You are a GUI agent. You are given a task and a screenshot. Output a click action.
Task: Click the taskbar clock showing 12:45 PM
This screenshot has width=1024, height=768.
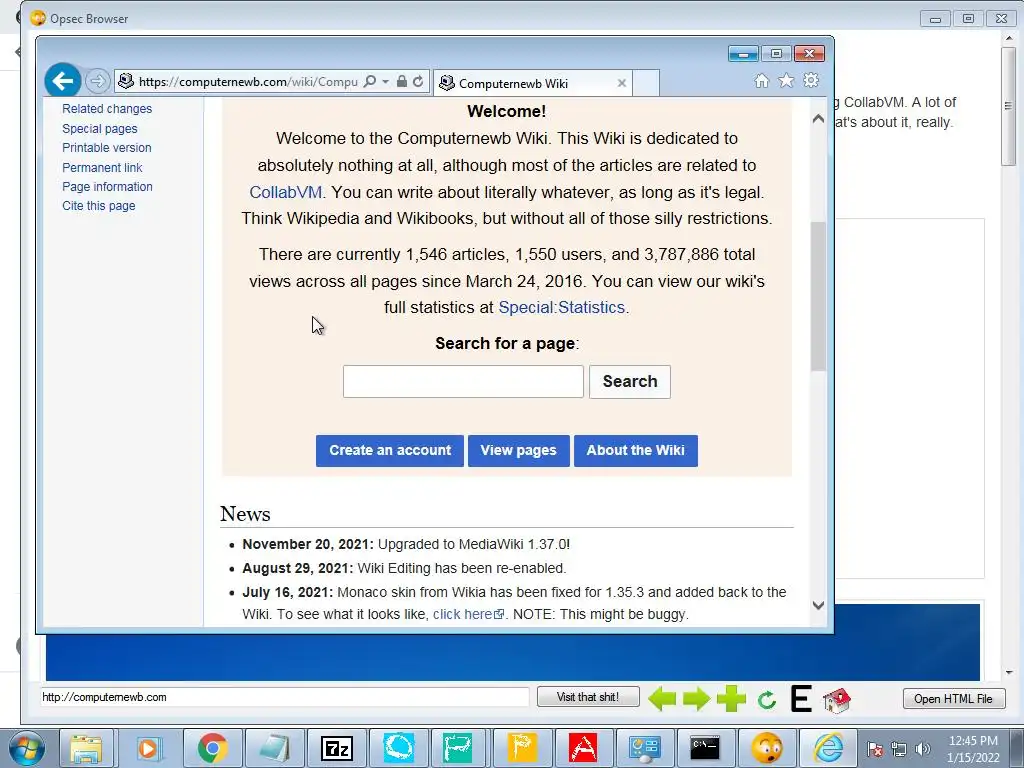point(973,749)
